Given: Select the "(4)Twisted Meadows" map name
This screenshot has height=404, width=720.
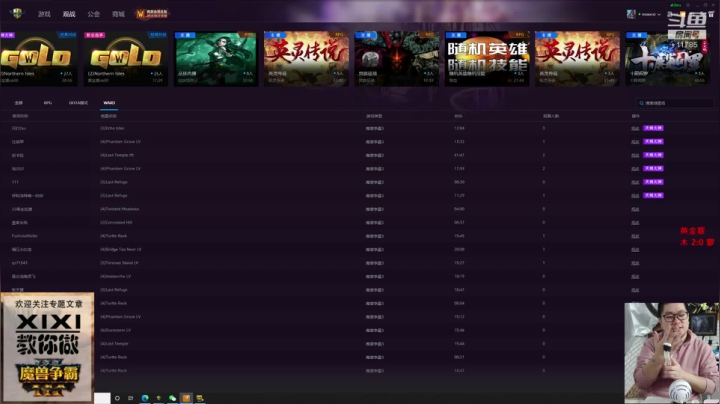Looking at the screenshot, I should pyautogui.click(x=119, y=209).
